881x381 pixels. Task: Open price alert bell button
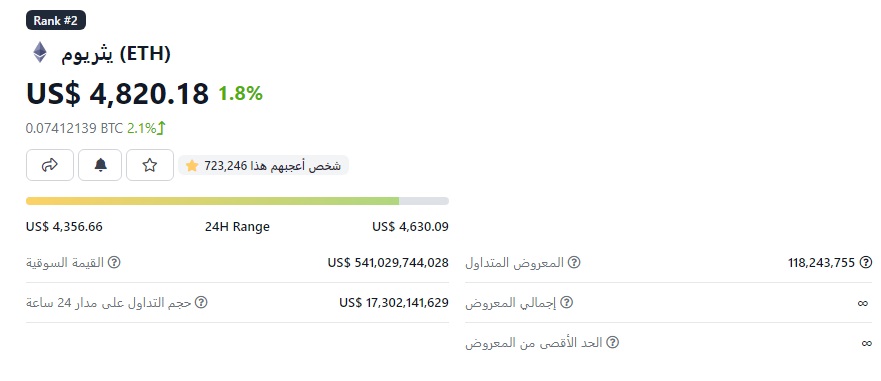[100, 165]
